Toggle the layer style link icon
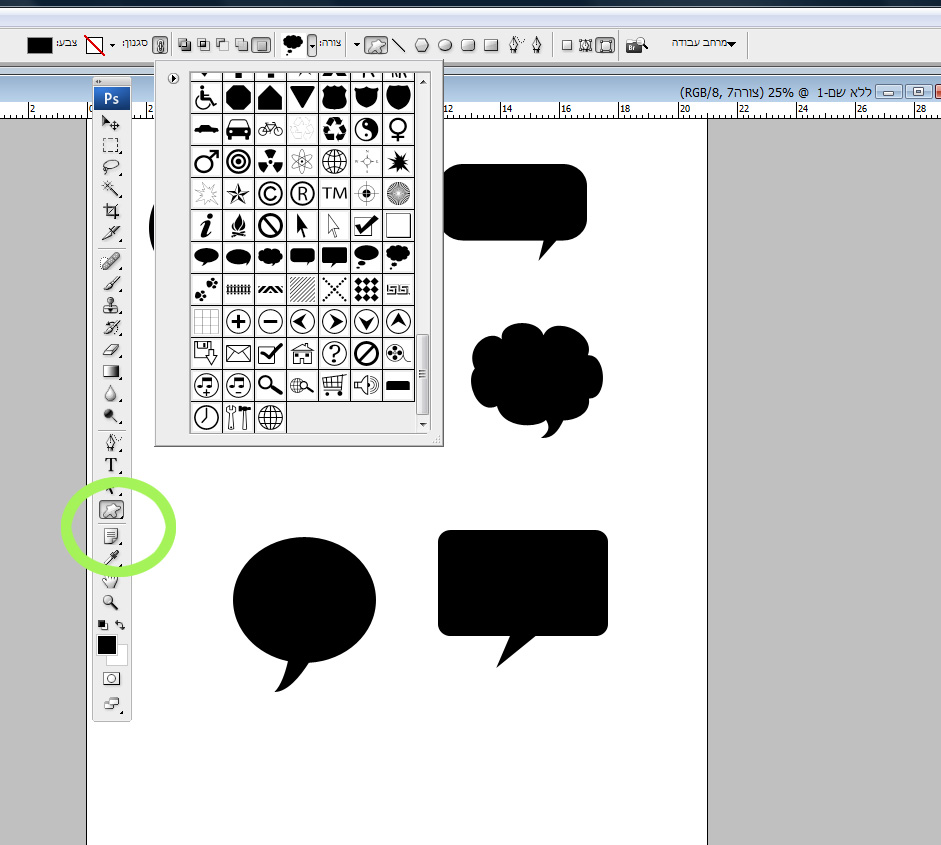941x845 pixels. pyautogui.click(x=160, y=45)
